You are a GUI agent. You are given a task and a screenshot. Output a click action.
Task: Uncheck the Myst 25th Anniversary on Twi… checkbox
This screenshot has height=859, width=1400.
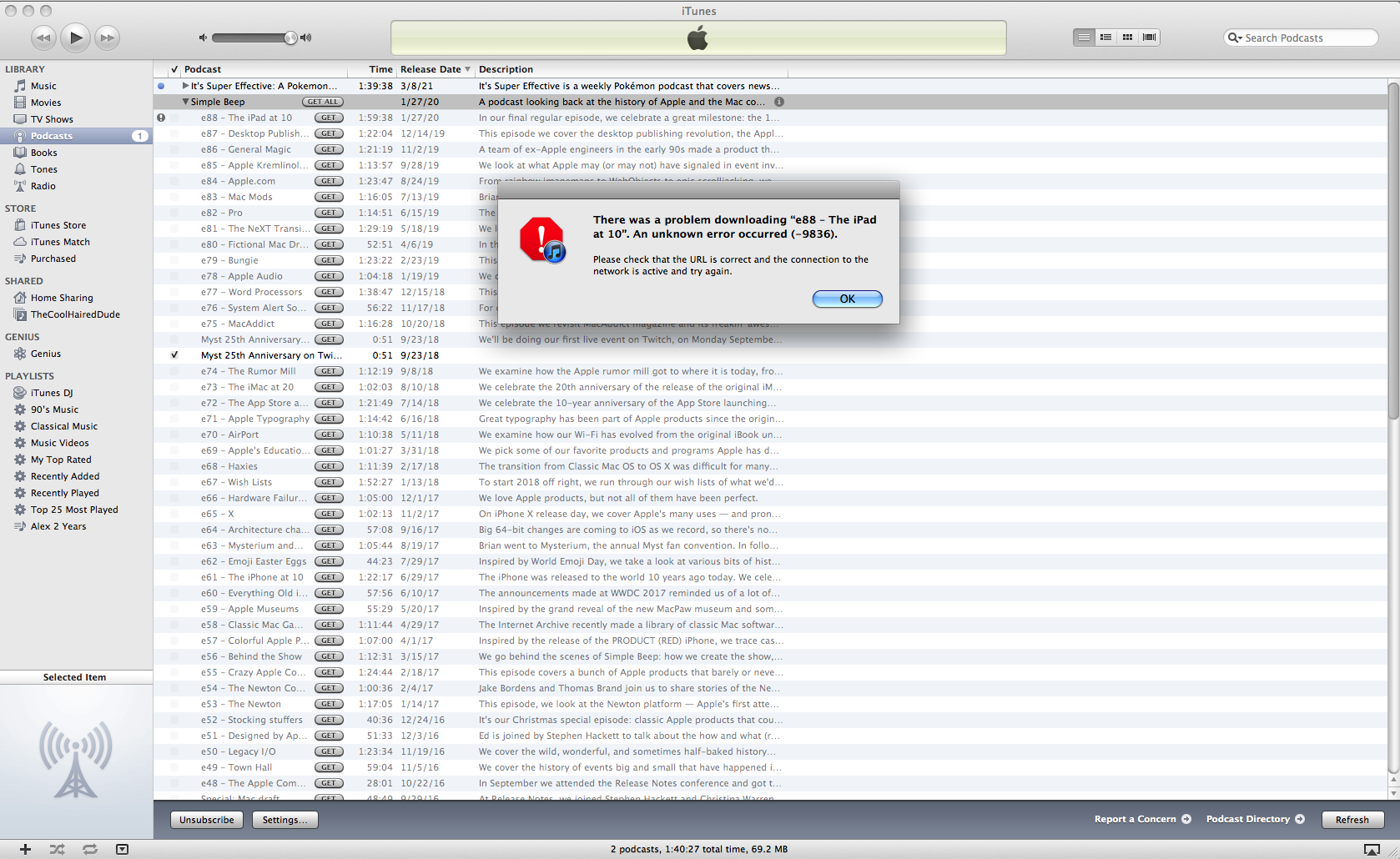click(174, 355)
